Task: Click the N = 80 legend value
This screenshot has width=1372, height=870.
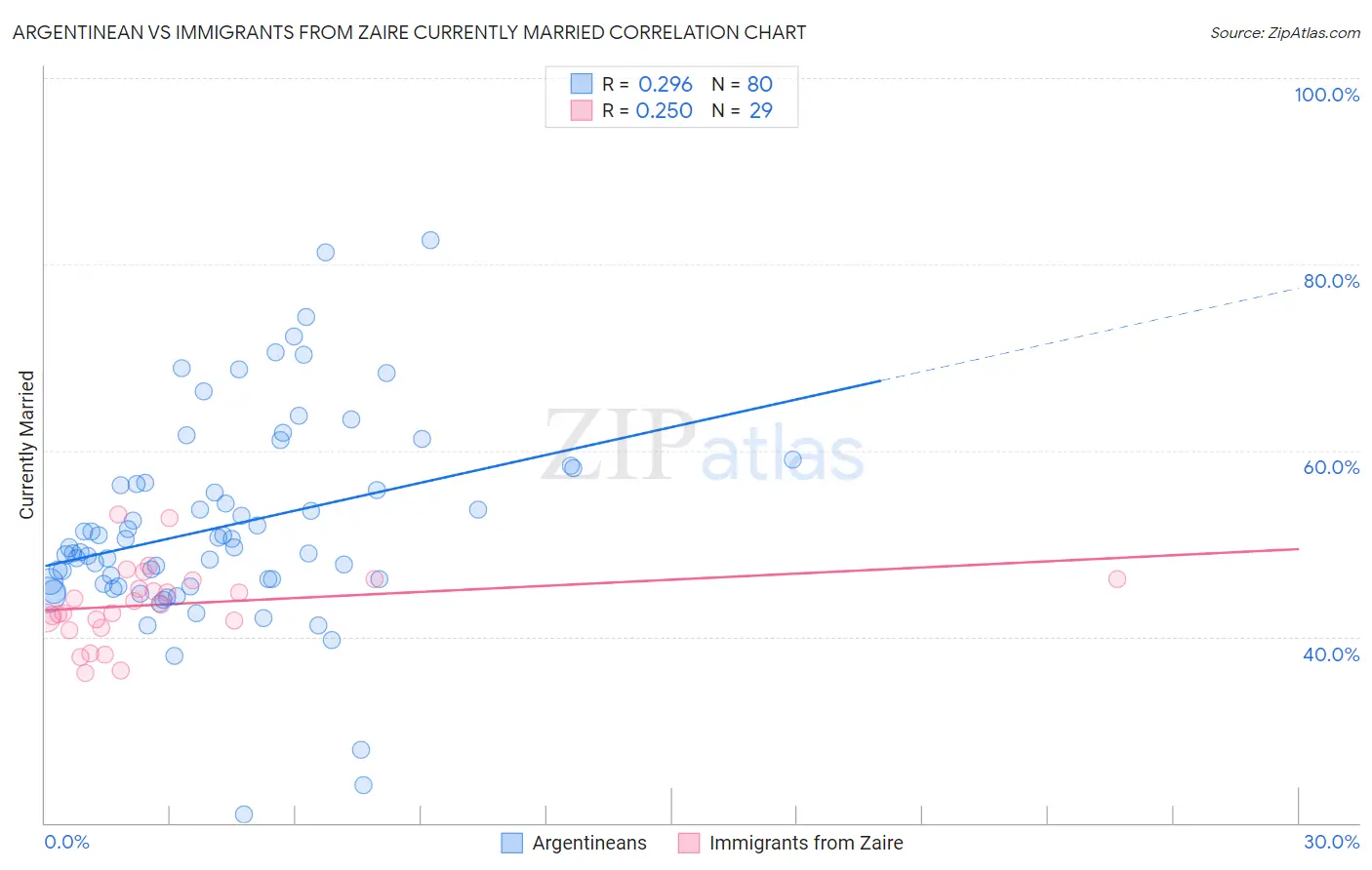Action: (x=743, y=84)
